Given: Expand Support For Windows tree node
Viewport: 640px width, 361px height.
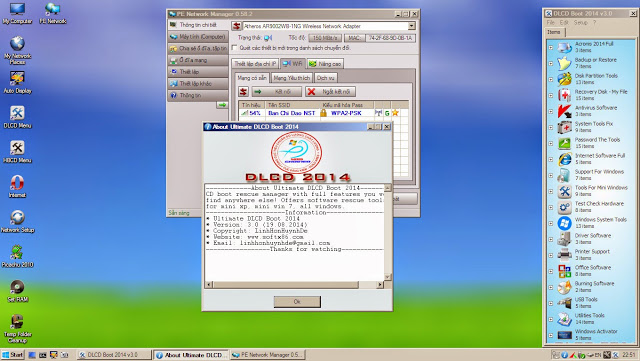Looking at the screenshot, I should point(551,175).
